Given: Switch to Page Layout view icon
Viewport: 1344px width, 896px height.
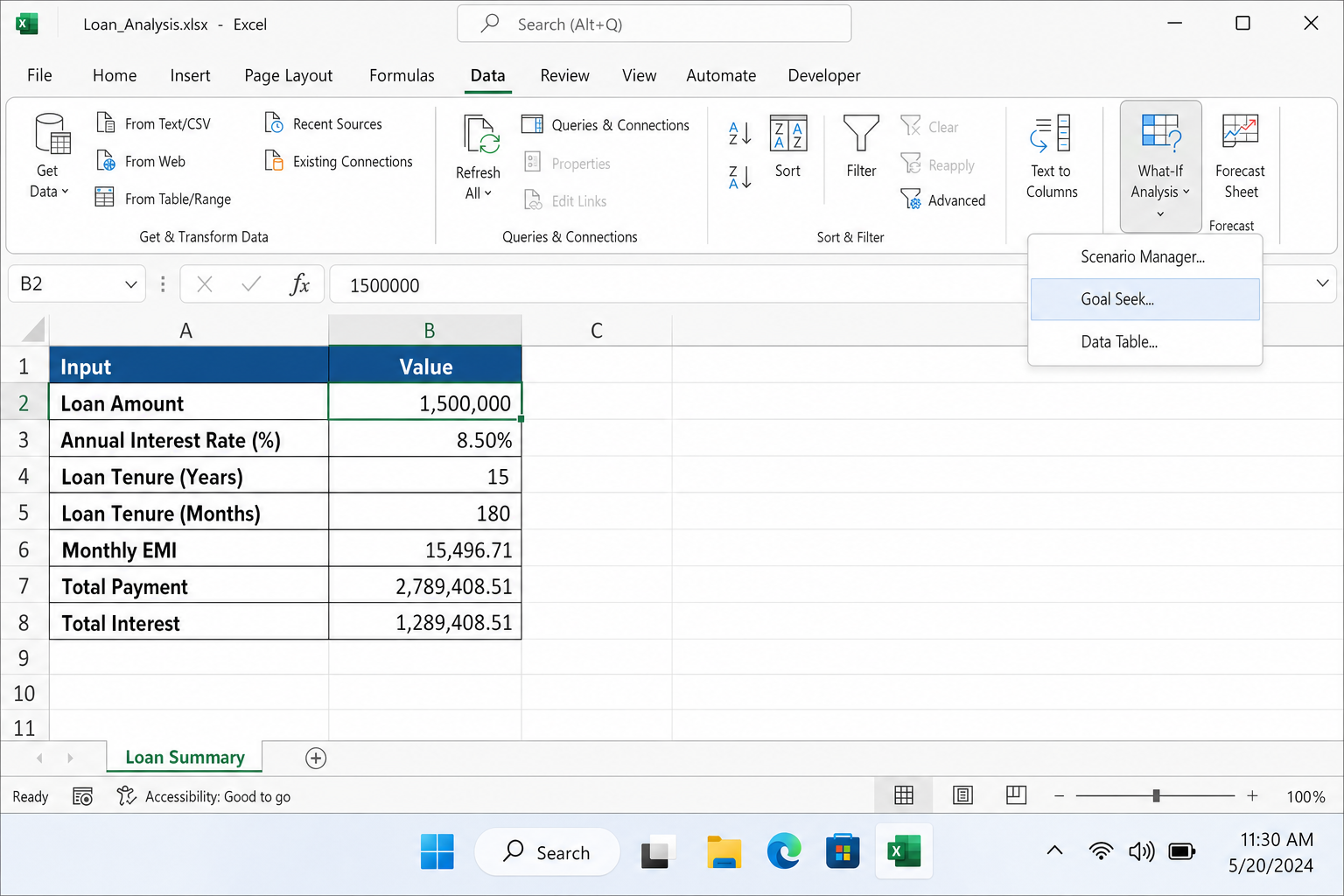Looking at the screenshot, I should tap(962, 794).
